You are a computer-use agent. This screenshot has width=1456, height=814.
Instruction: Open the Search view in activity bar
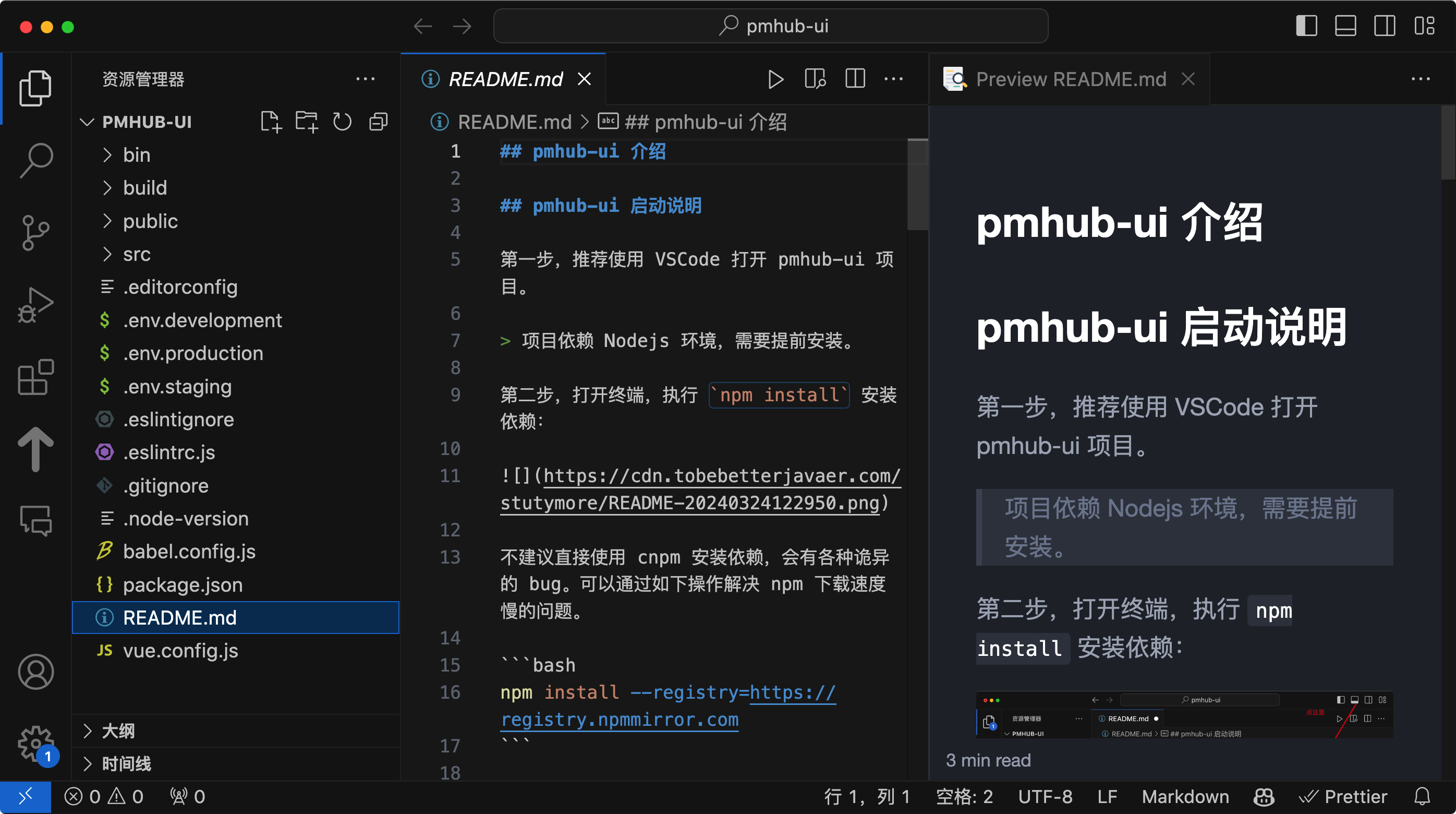coord(35,160)
